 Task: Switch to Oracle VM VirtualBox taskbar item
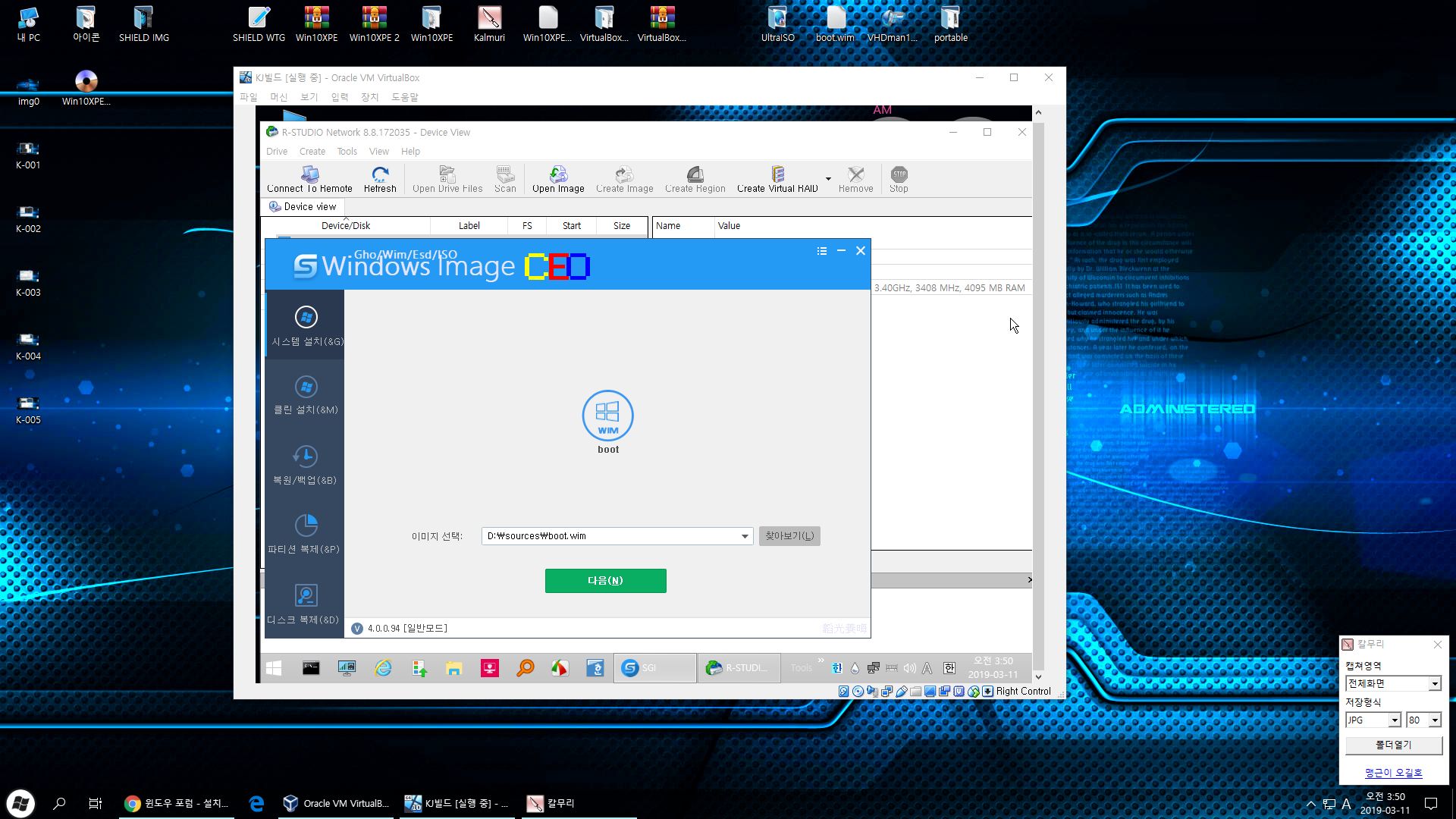[336, 804]
